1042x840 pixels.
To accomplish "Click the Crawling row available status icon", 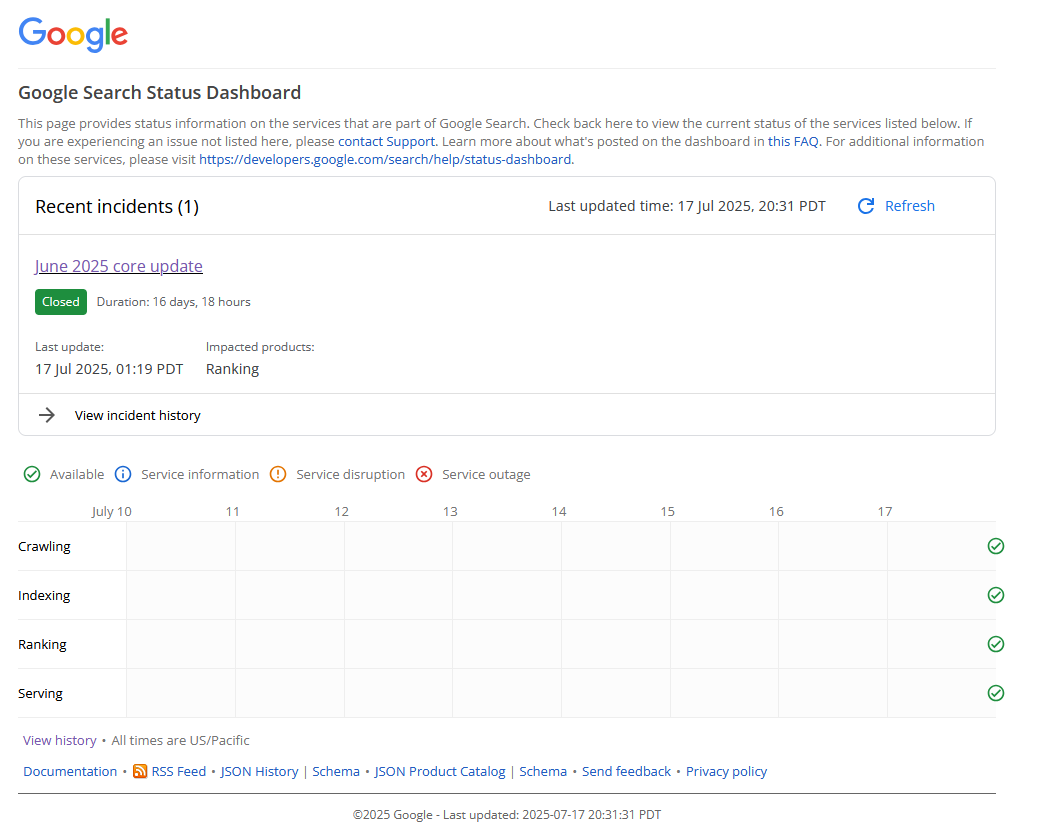I will point(995,546).
